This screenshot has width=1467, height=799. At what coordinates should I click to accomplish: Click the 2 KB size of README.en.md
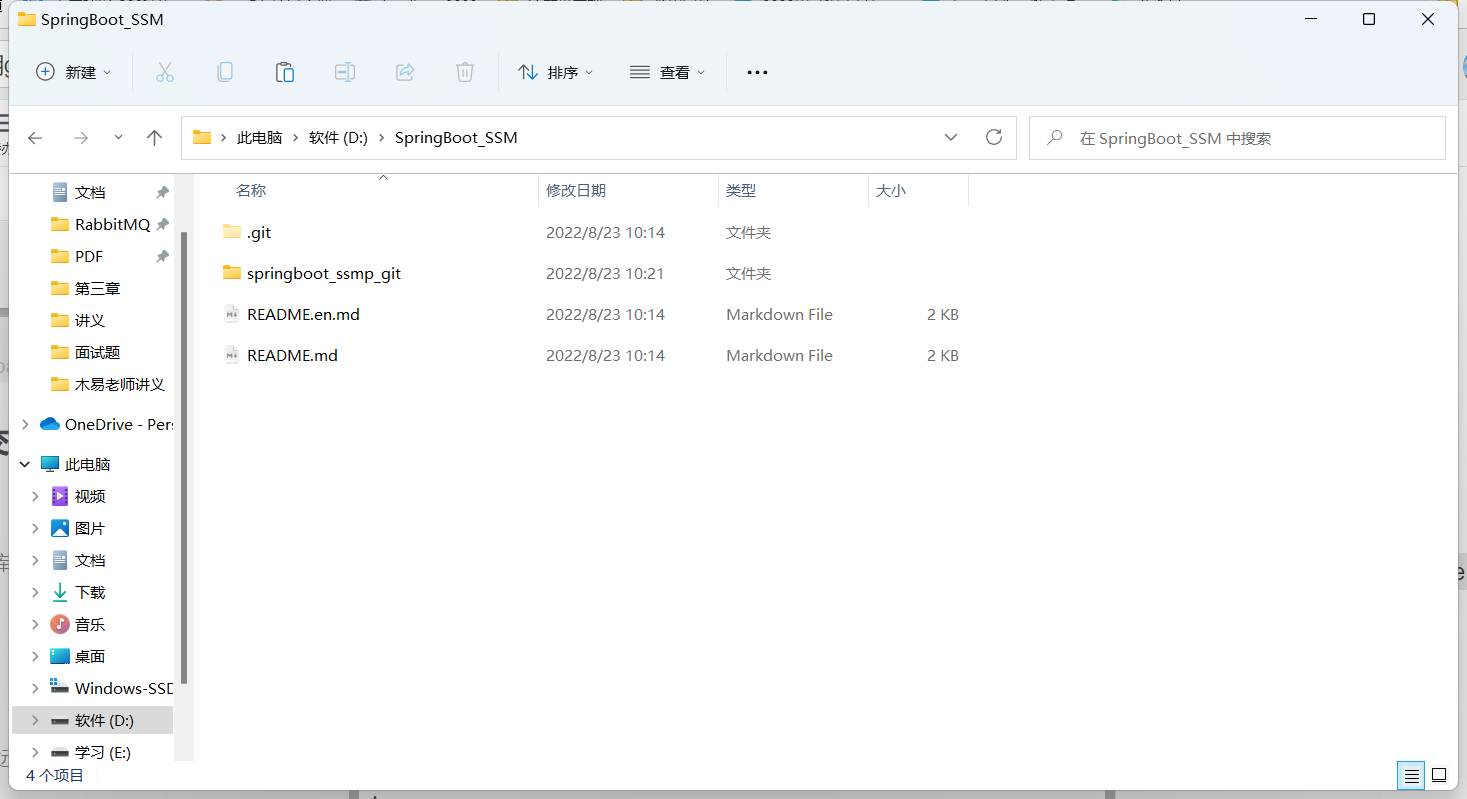(x=943, y=314)
